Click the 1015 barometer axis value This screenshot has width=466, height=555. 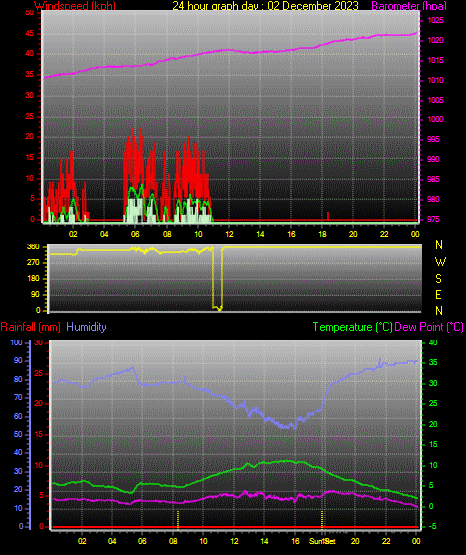click(435, 61)
